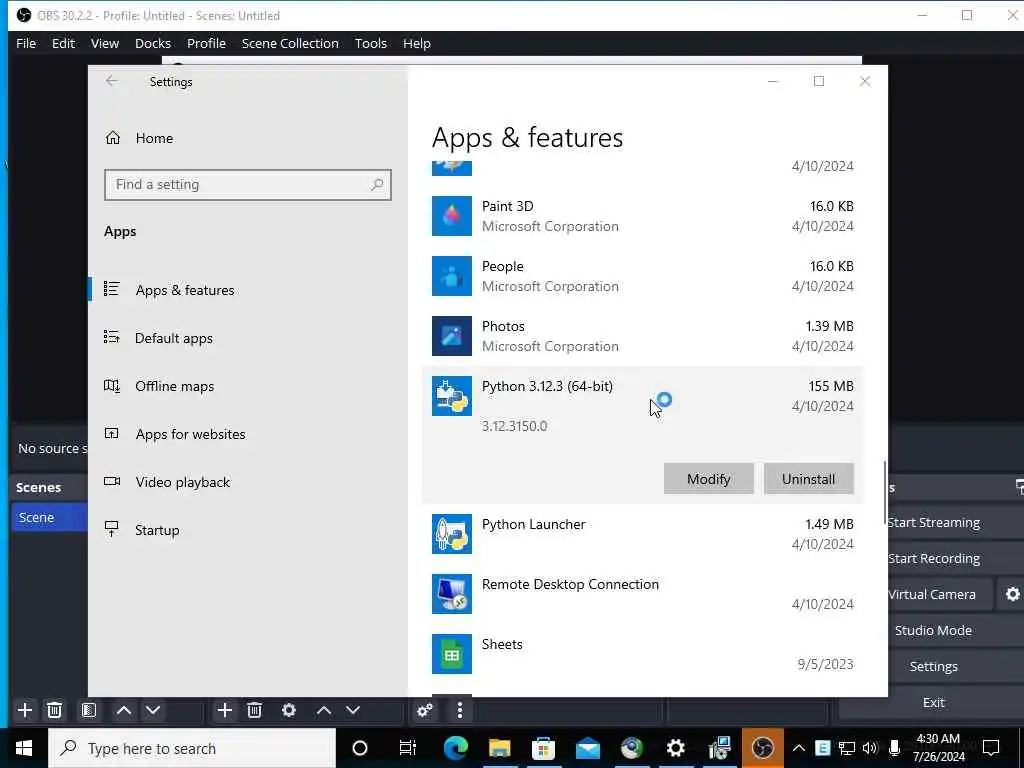Select Default apps in Settings sidebar
The image size is (1024, 768).
[174, 338]
